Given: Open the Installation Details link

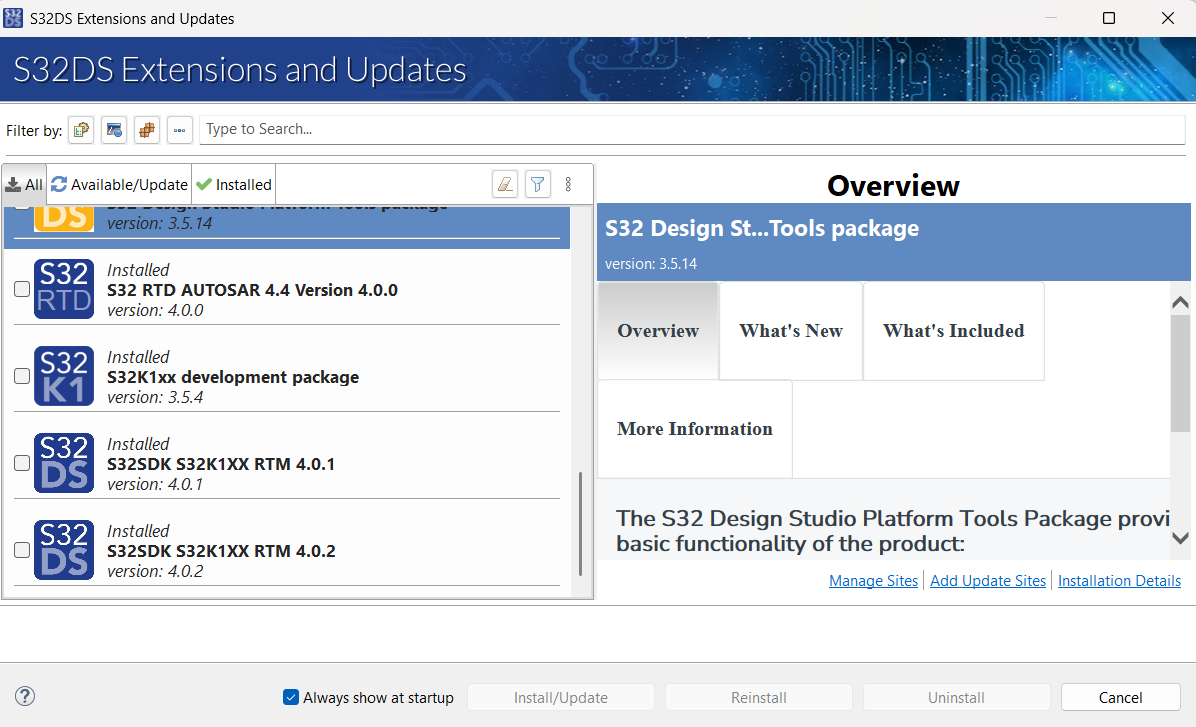Looking at the screenshot, I should coord(1119,581).
